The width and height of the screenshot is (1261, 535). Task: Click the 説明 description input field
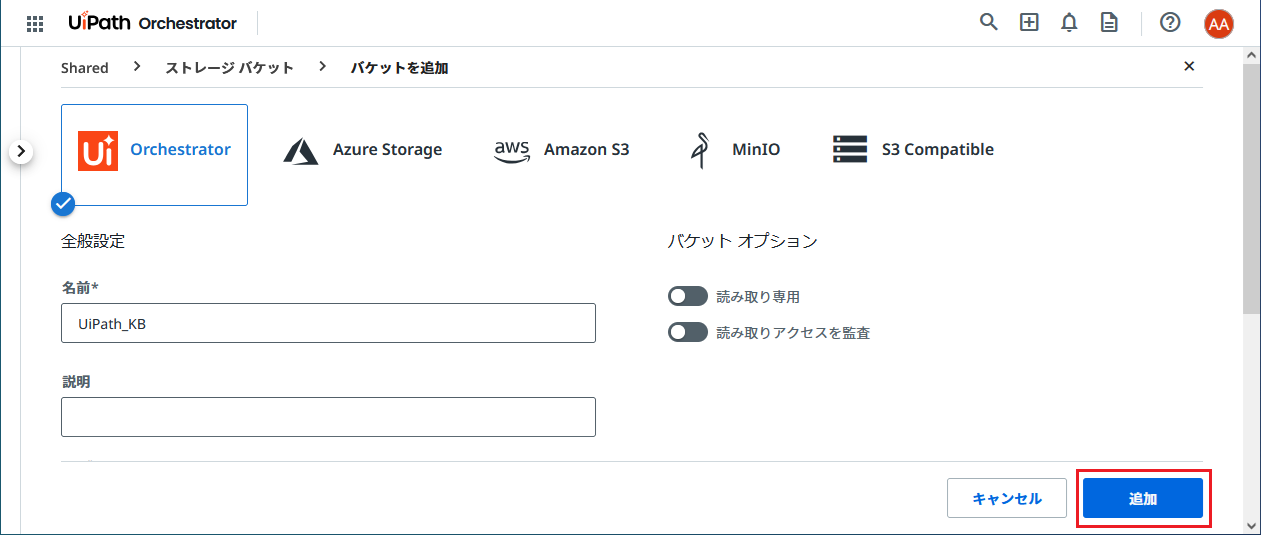click(x=328, y=417)
